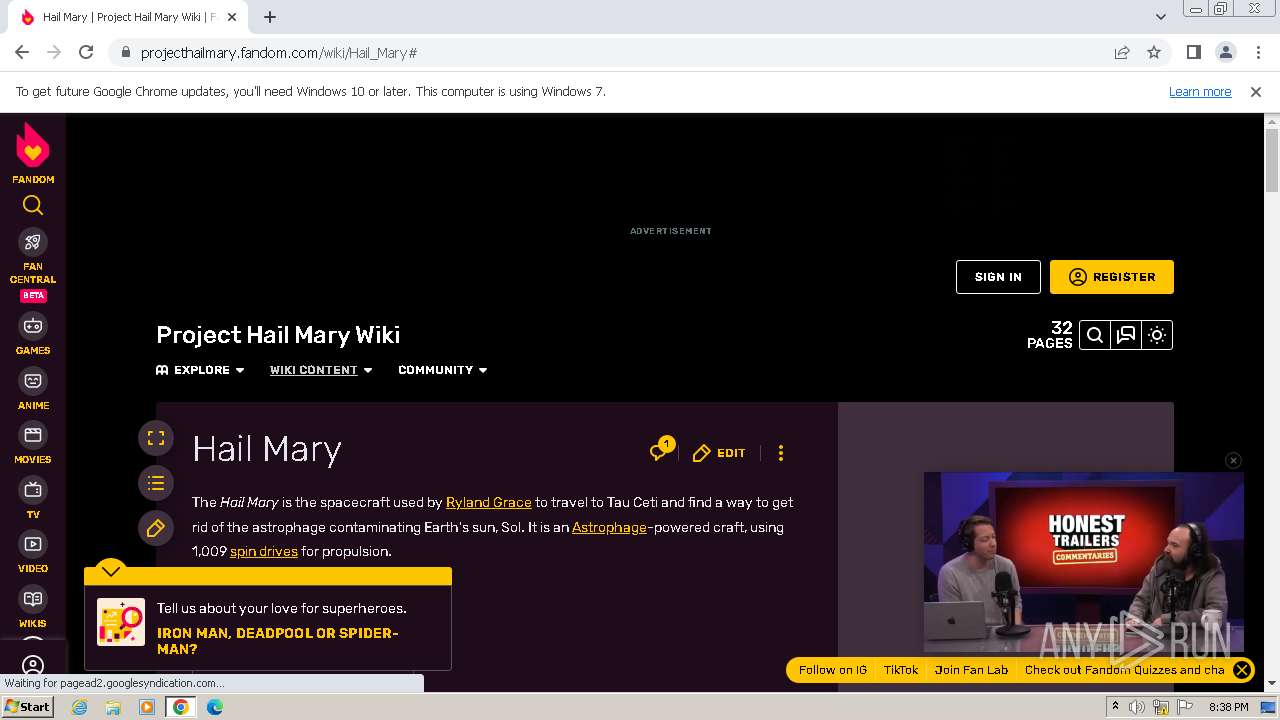Click the address bar URL
Image resolution: width=1280 pixels, height=720 pixels.
click(x=279, y=53)
